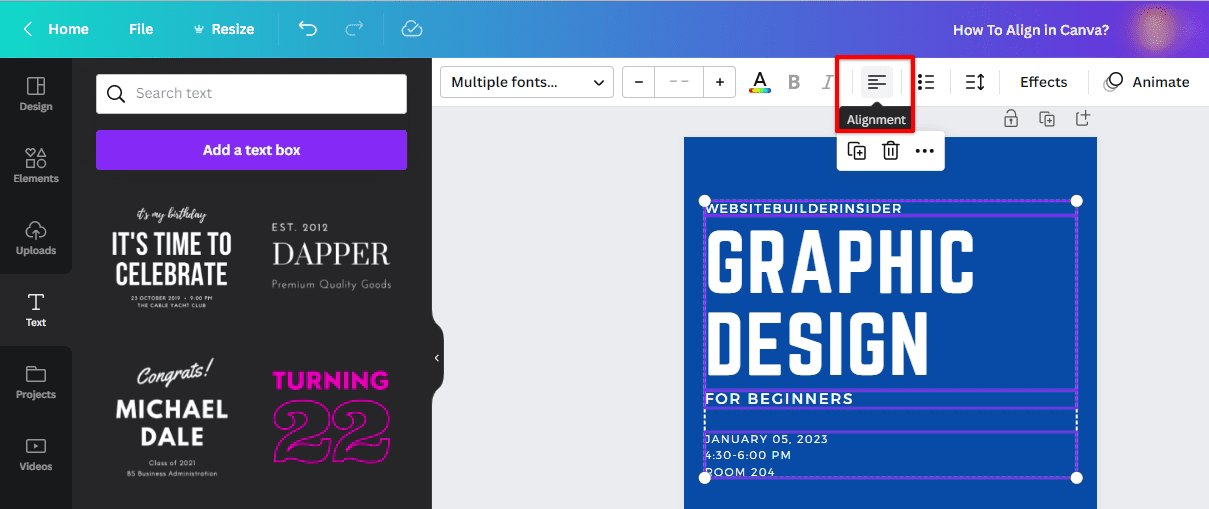Click the line spacing icon

975,82
